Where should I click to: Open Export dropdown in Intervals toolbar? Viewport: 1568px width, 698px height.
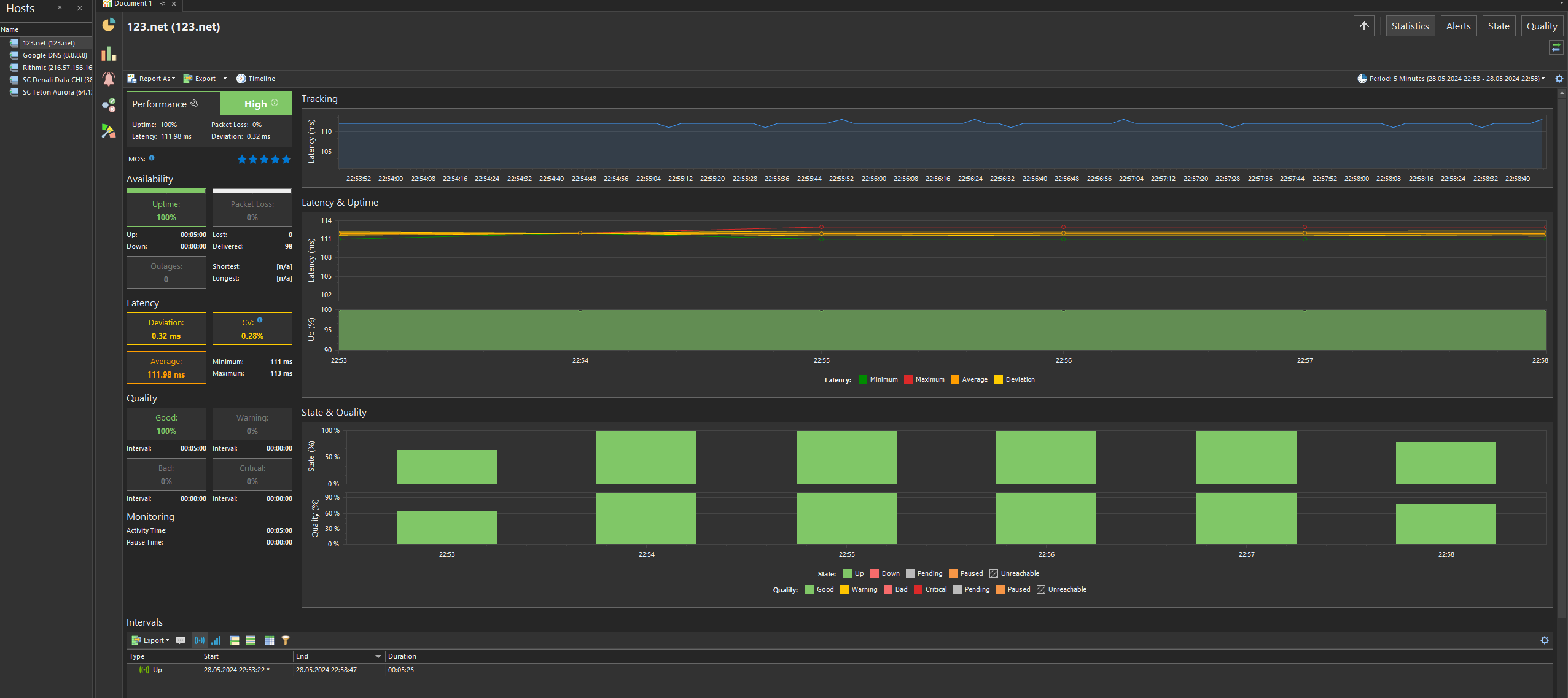[x=150, y=640]
